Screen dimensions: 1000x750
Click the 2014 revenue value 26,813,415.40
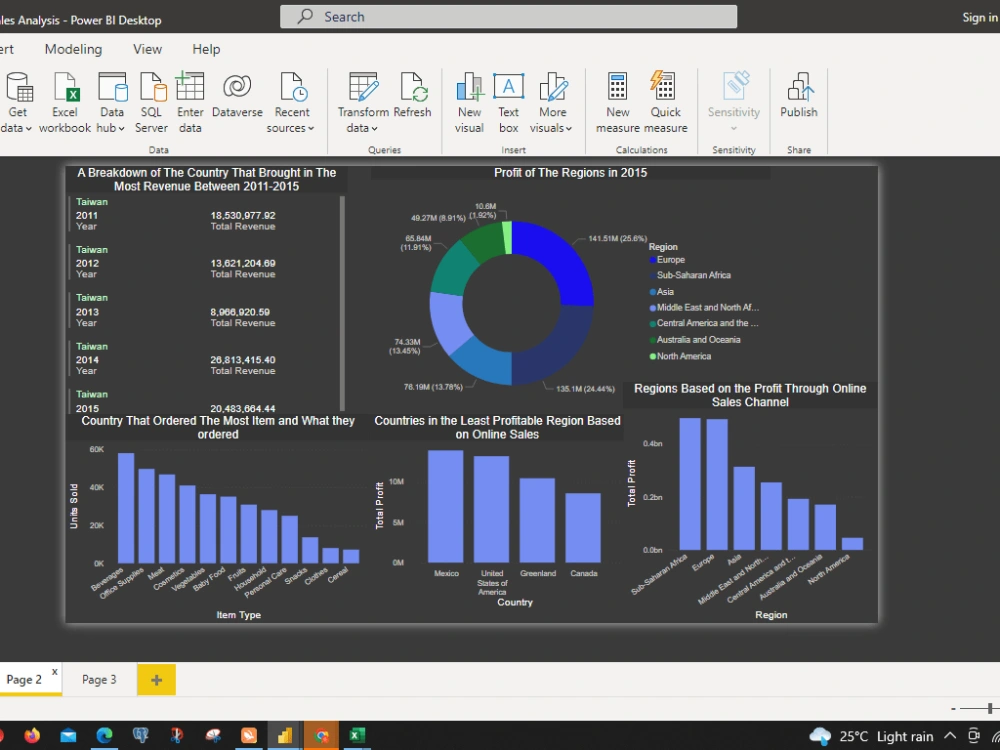[243, 360]
